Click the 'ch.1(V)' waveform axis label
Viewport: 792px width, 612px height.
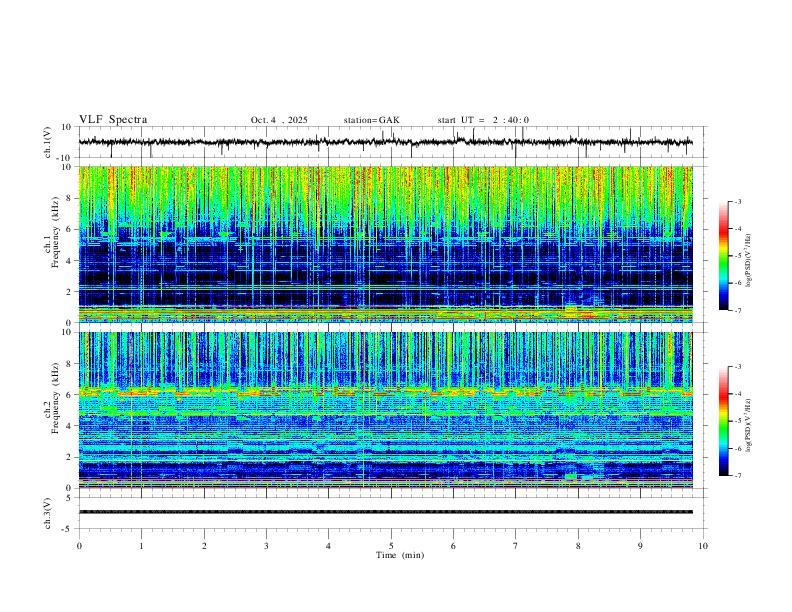coord(48,142)
